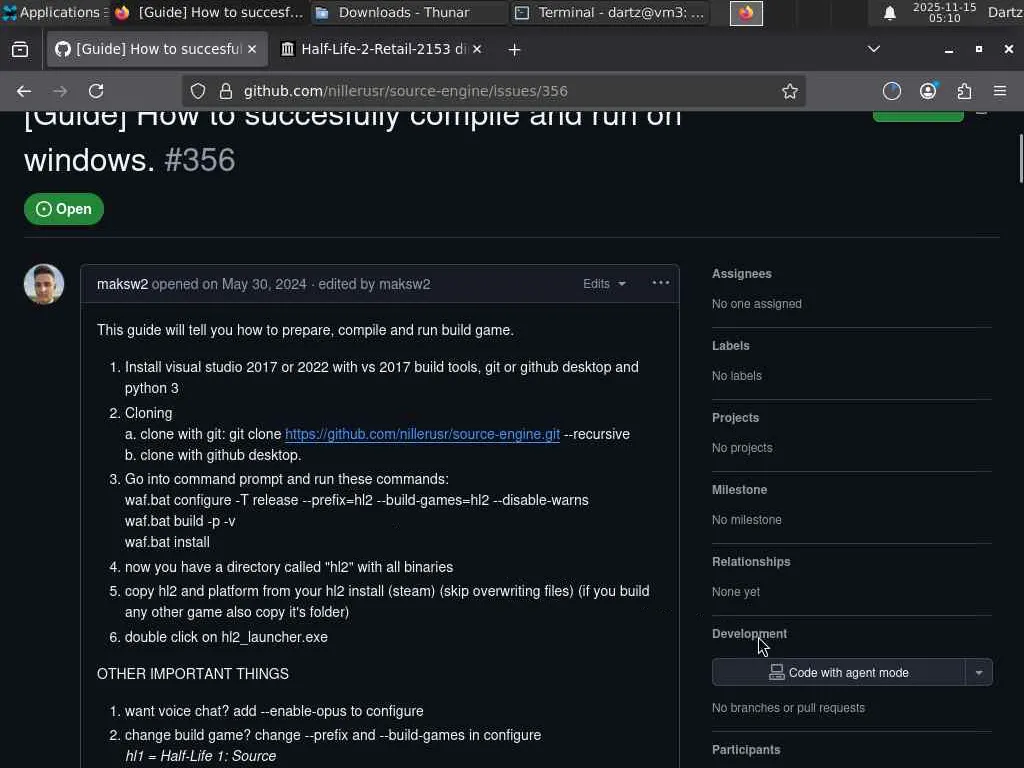Viewport: 1024px width, 768px height.
Task: Click the Relationships sidebar heading
Action: pos(751,562)
